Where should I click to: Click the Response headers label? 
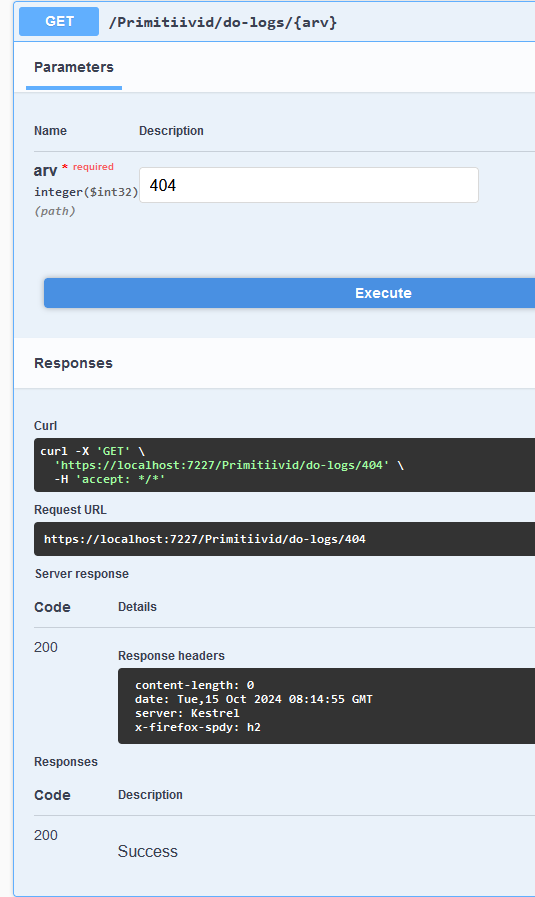click(171, 656)
